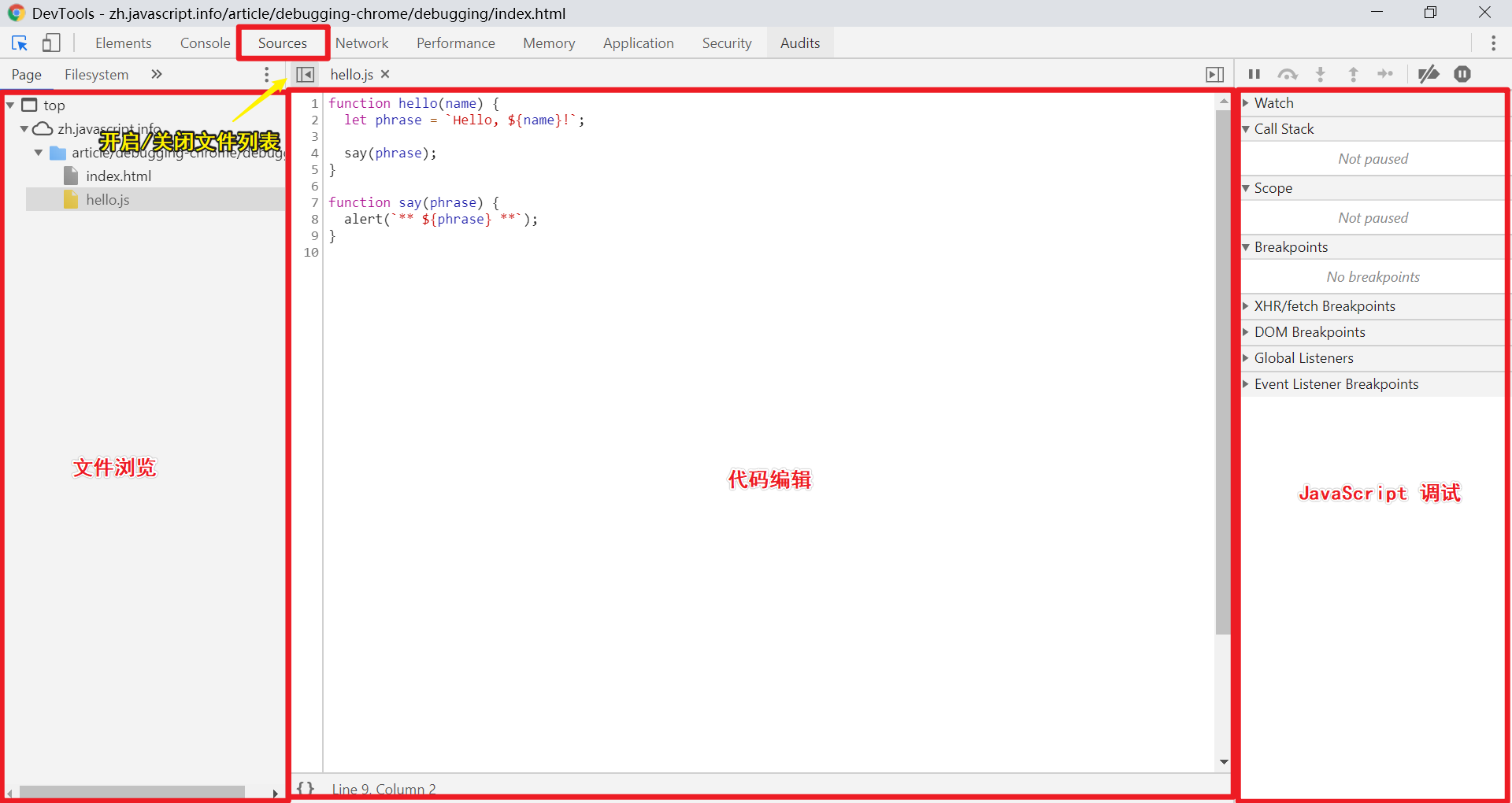Select the hello.js editor tab
This screenshot has height=803, width=1512.
tap(351, 74)
